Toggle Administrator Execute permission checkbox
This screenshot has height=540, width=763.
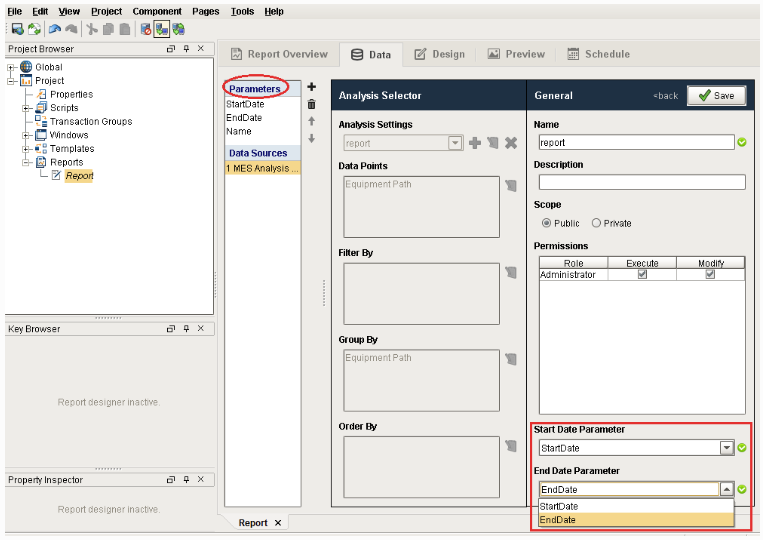[x=642, y=275]
